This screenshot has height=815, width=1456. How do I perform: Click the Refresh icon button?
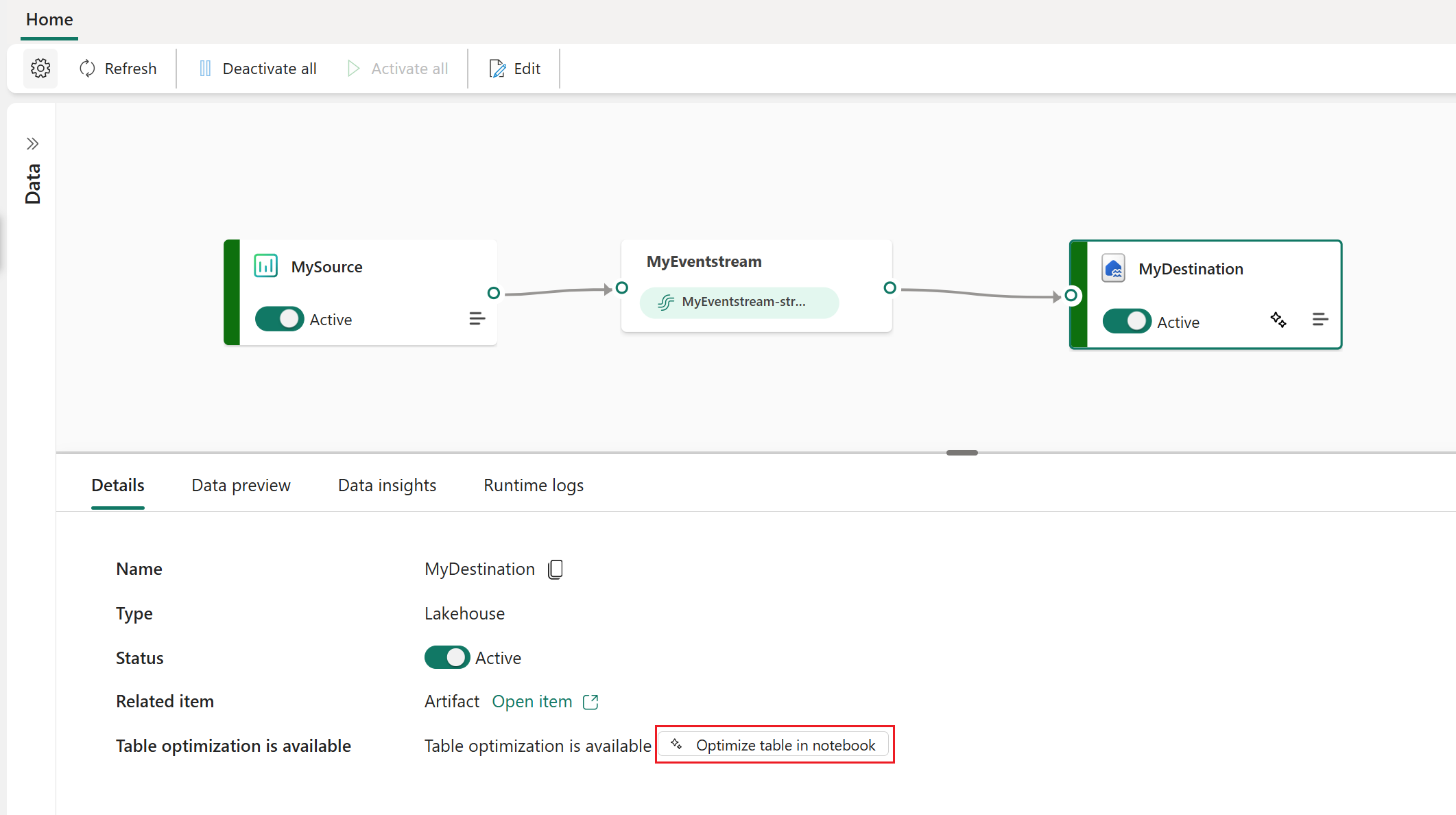pos(87,69)
